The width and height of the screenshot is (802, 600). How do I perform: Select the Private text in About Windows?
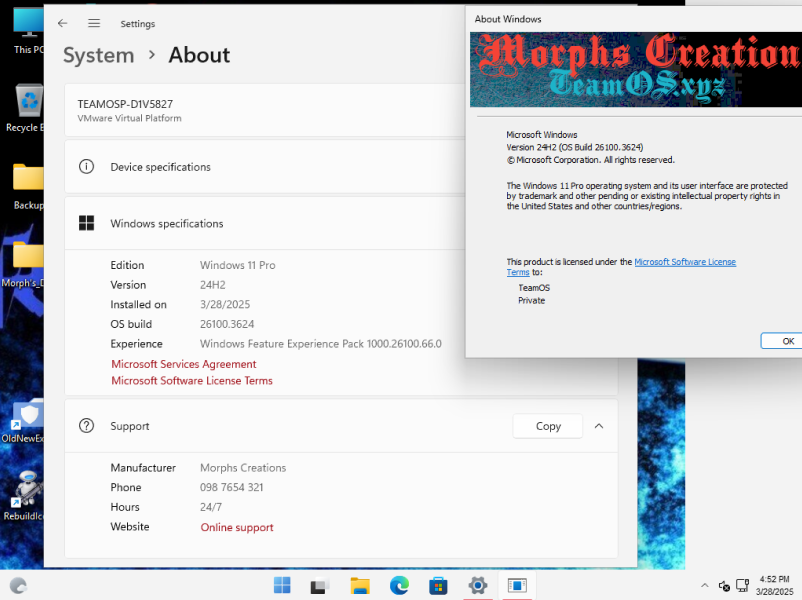pos(531,300)
